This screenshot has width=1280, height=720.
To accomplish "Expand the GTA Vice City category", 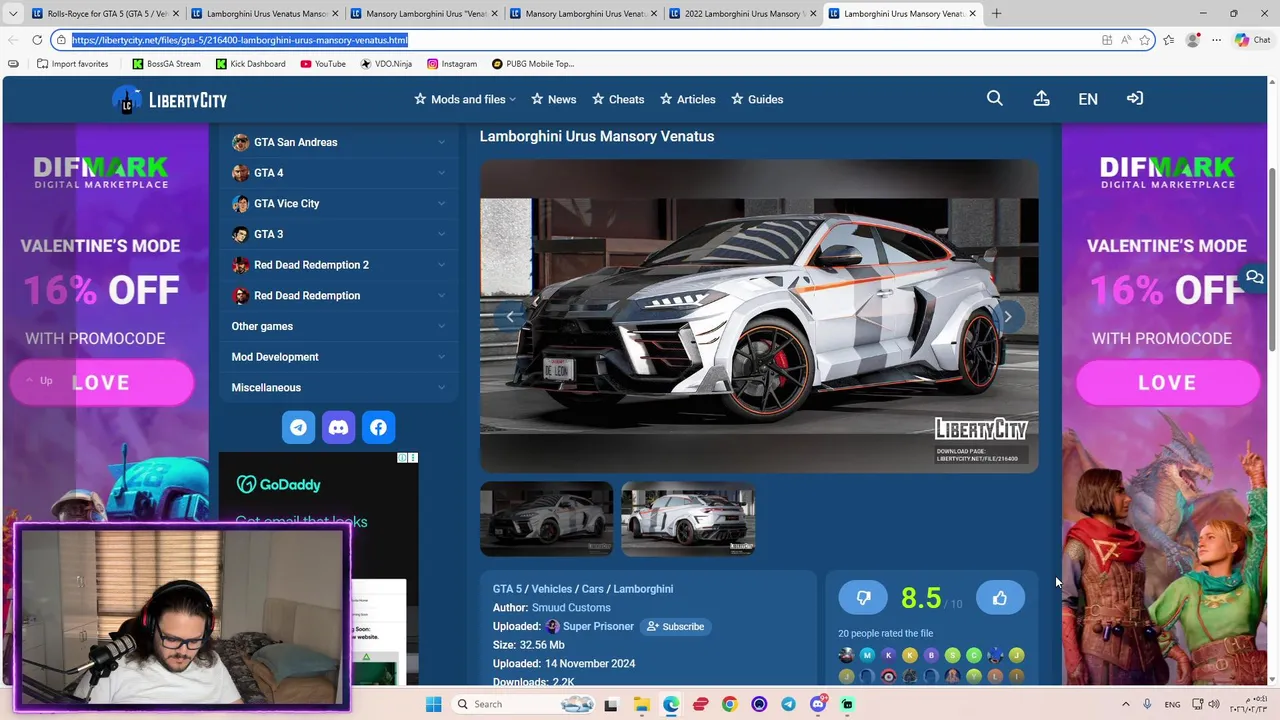I will 339,203.
